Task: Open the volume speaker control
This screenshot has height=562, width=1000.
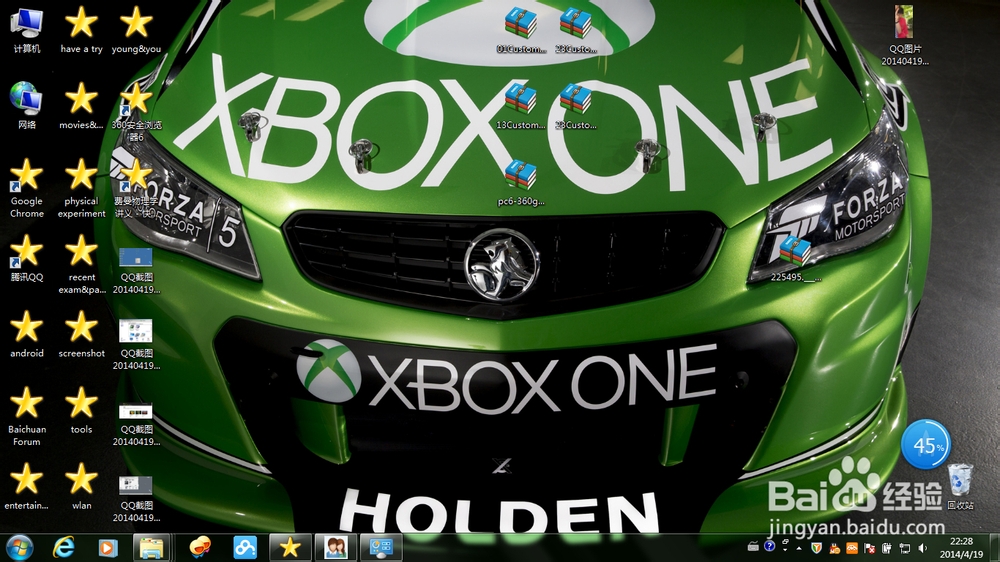Action: (x=922, y=548)
